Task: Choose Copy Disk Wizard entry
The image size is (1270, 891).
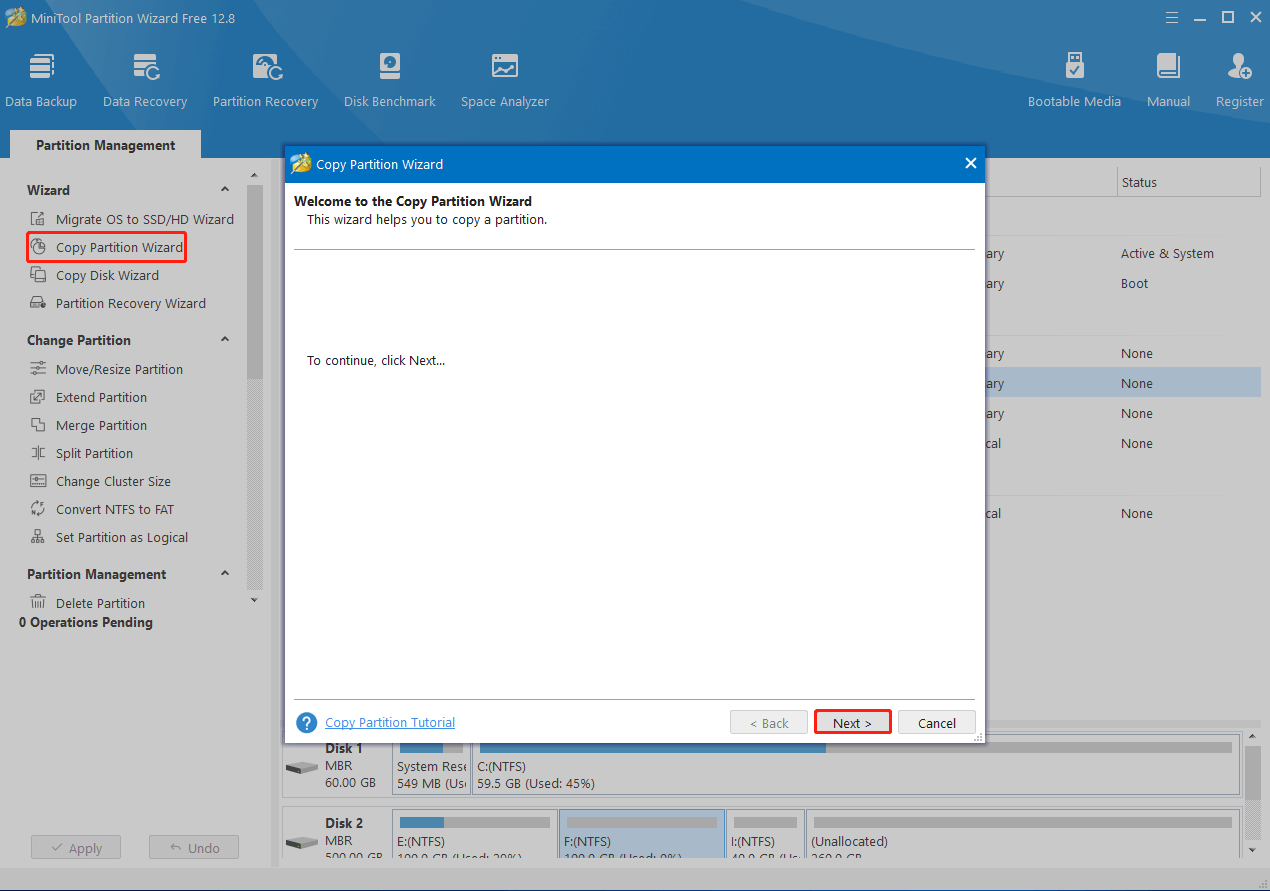Action: click(107, 275)
